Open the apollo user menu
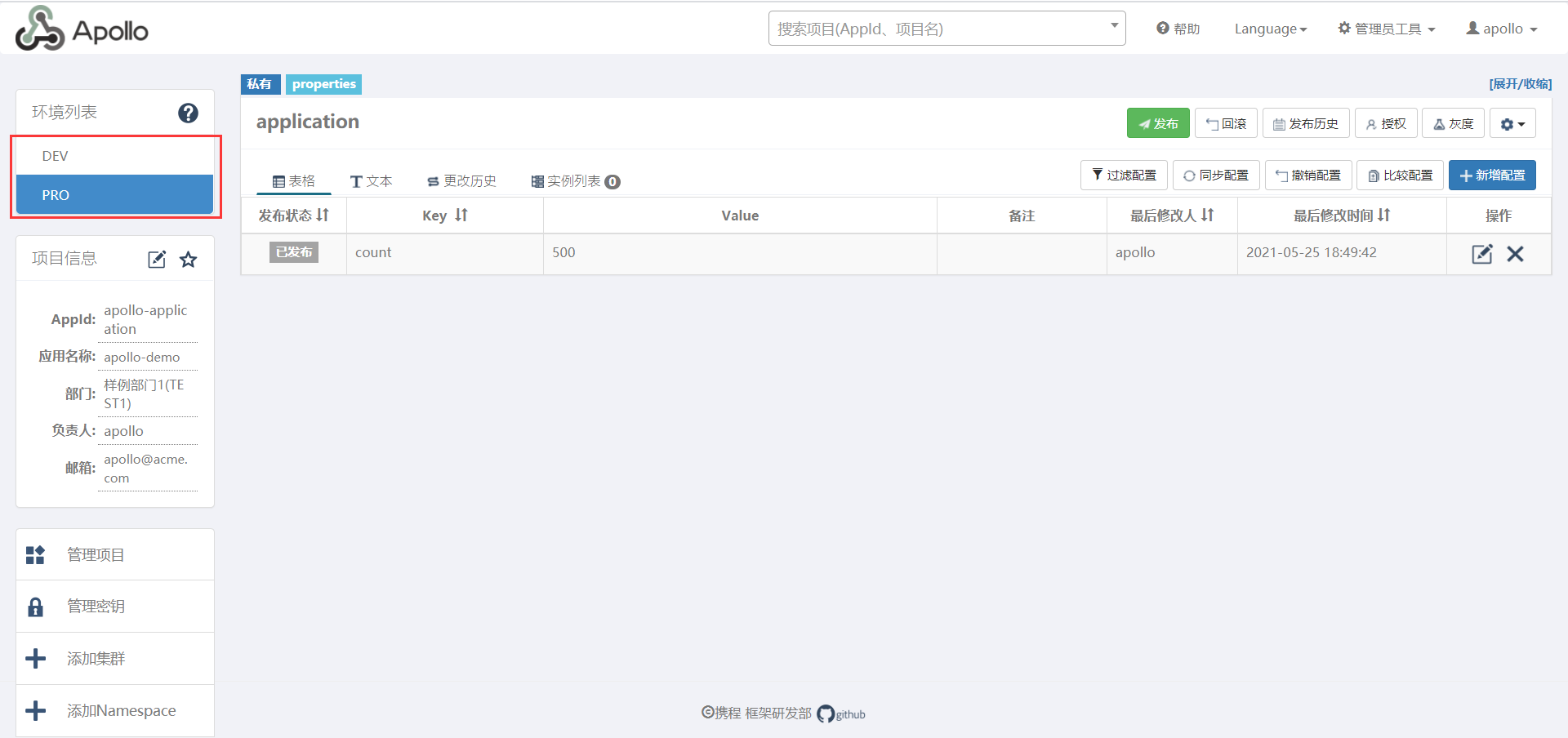Screen dimensions: 1568x738 1501,29
